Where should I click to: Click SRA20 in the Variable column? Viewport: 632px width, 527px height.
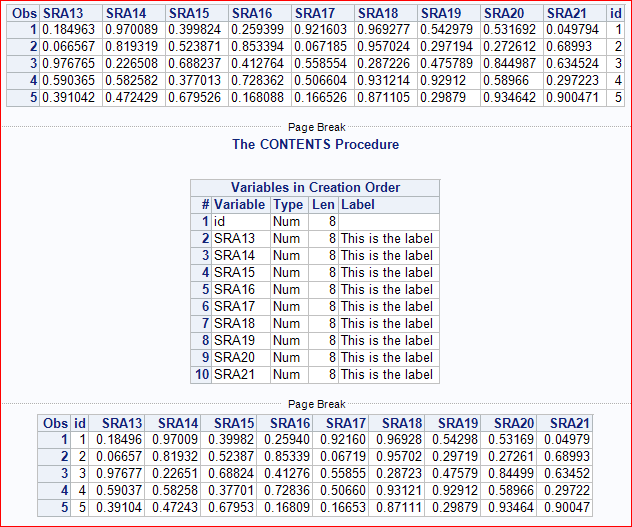(x=234, y=357)
